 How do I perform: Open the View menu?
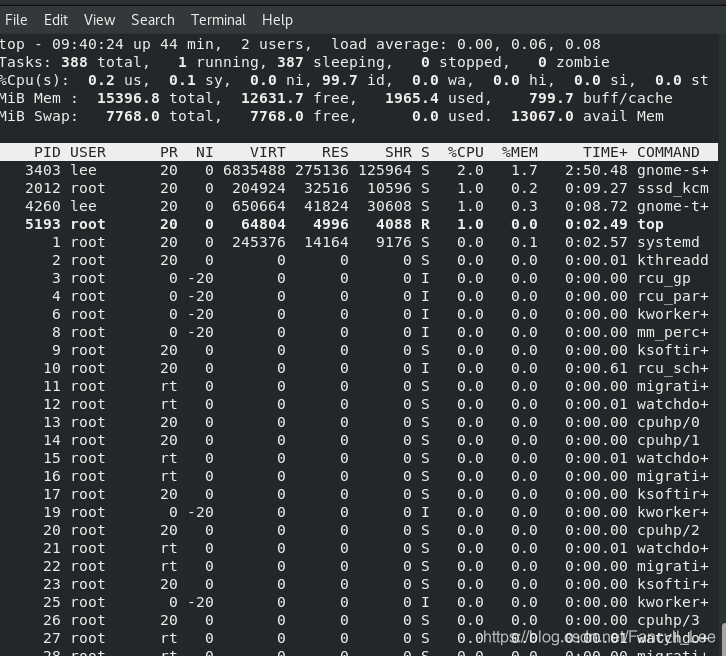(99, 20)
